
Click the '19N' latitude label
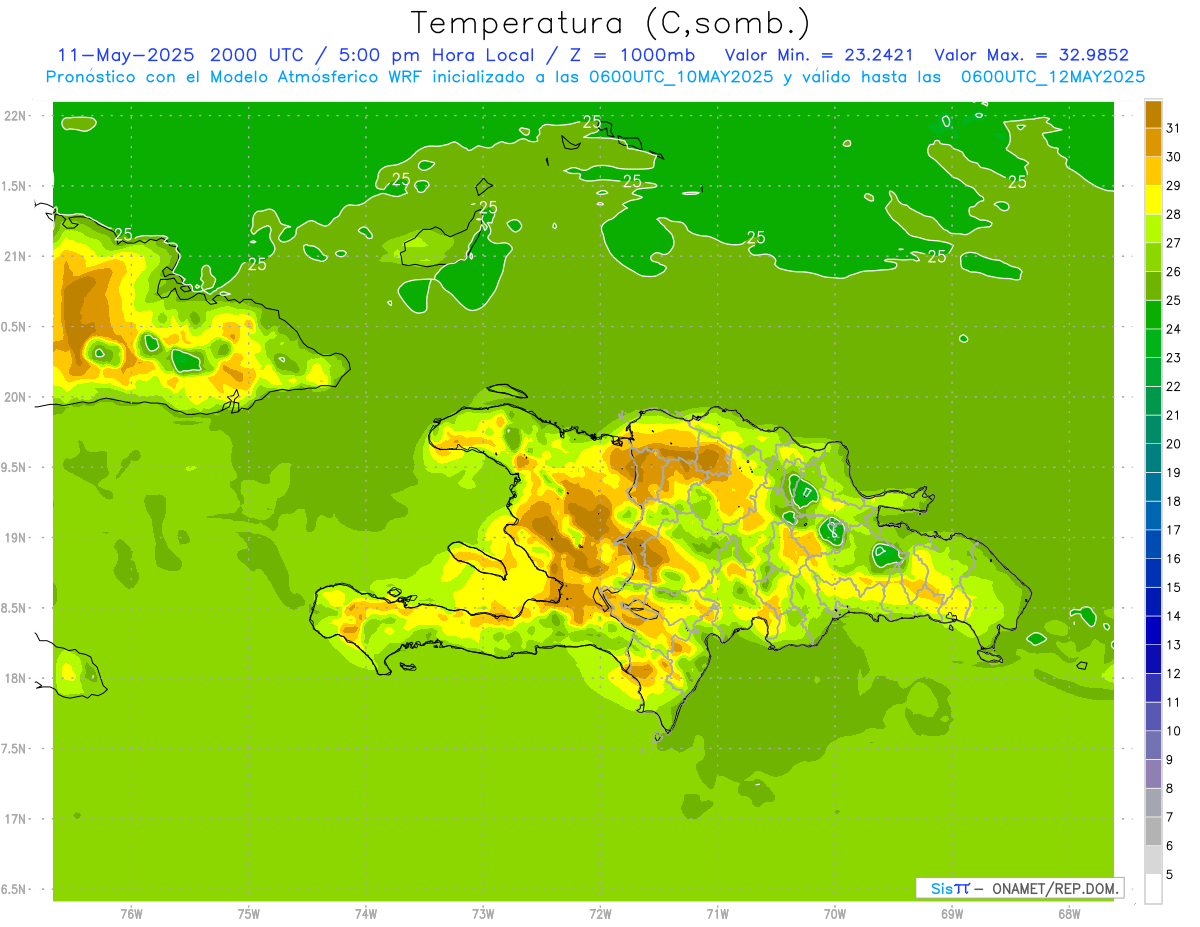coord(14,537)
